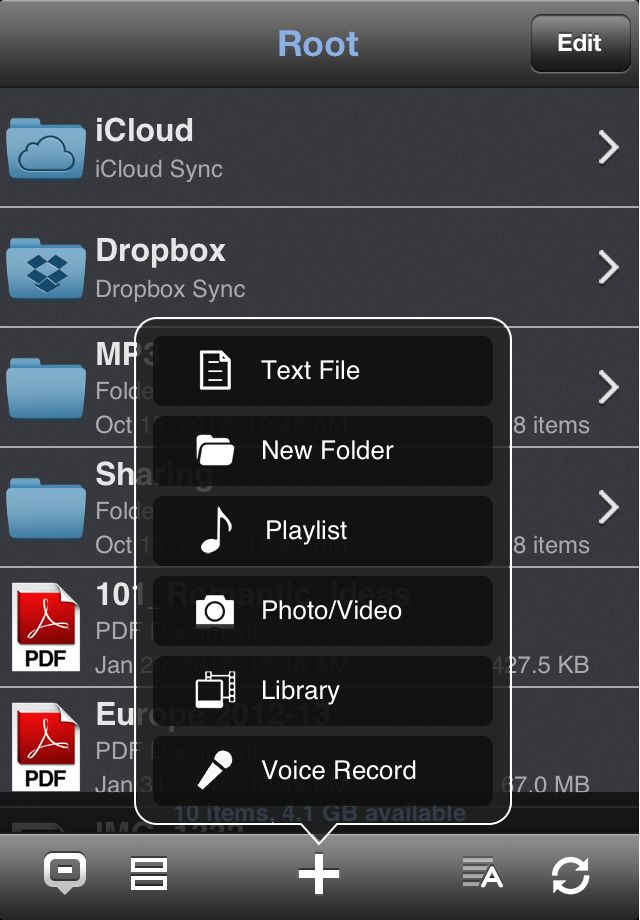Click the camera icon
Viewport: 640px width, 920px height.
click(215, 610)
